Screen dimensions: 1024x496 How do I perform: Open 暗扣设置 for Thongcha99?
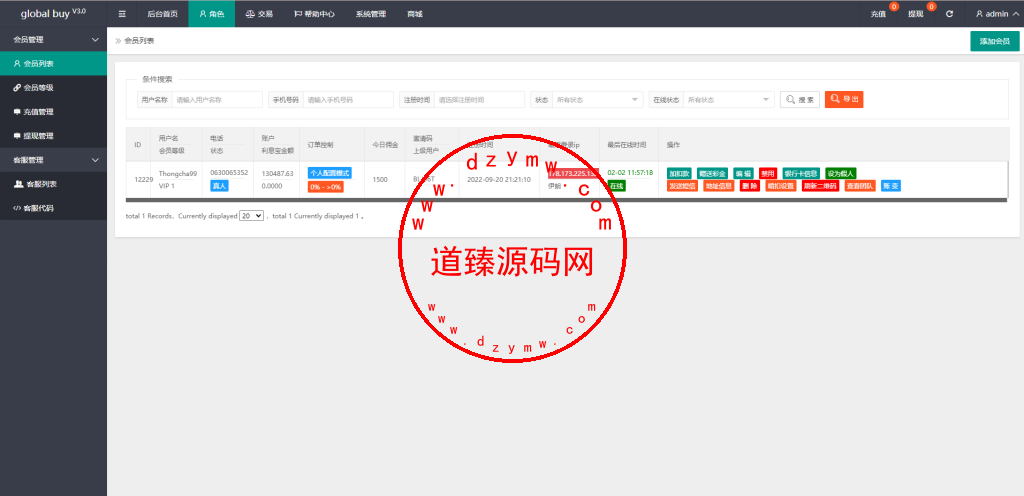[781, 186]
